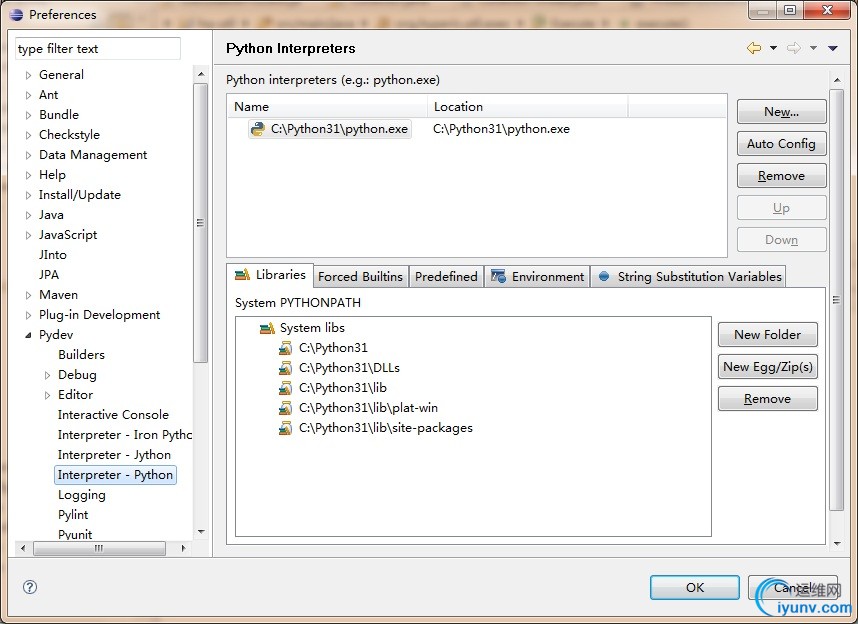
Task: Open the String Substitution Variables tab
Action: 688,276
